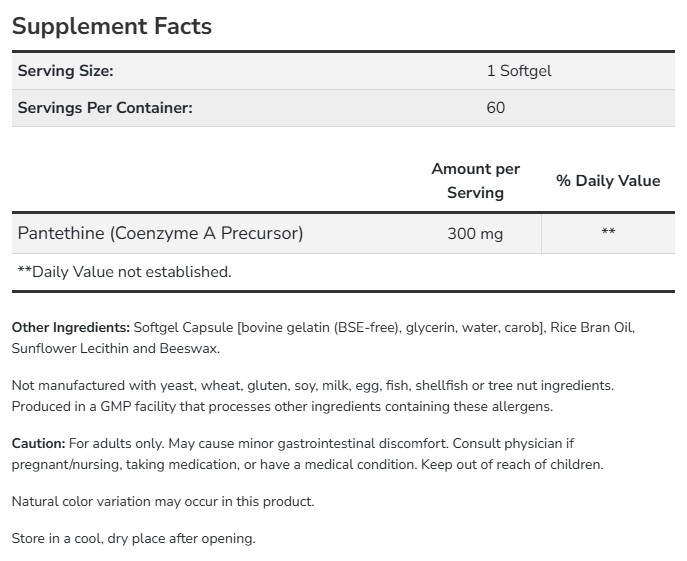Click the Store in a cool, dry place line
687x561 pixels.
coord(133,538)
